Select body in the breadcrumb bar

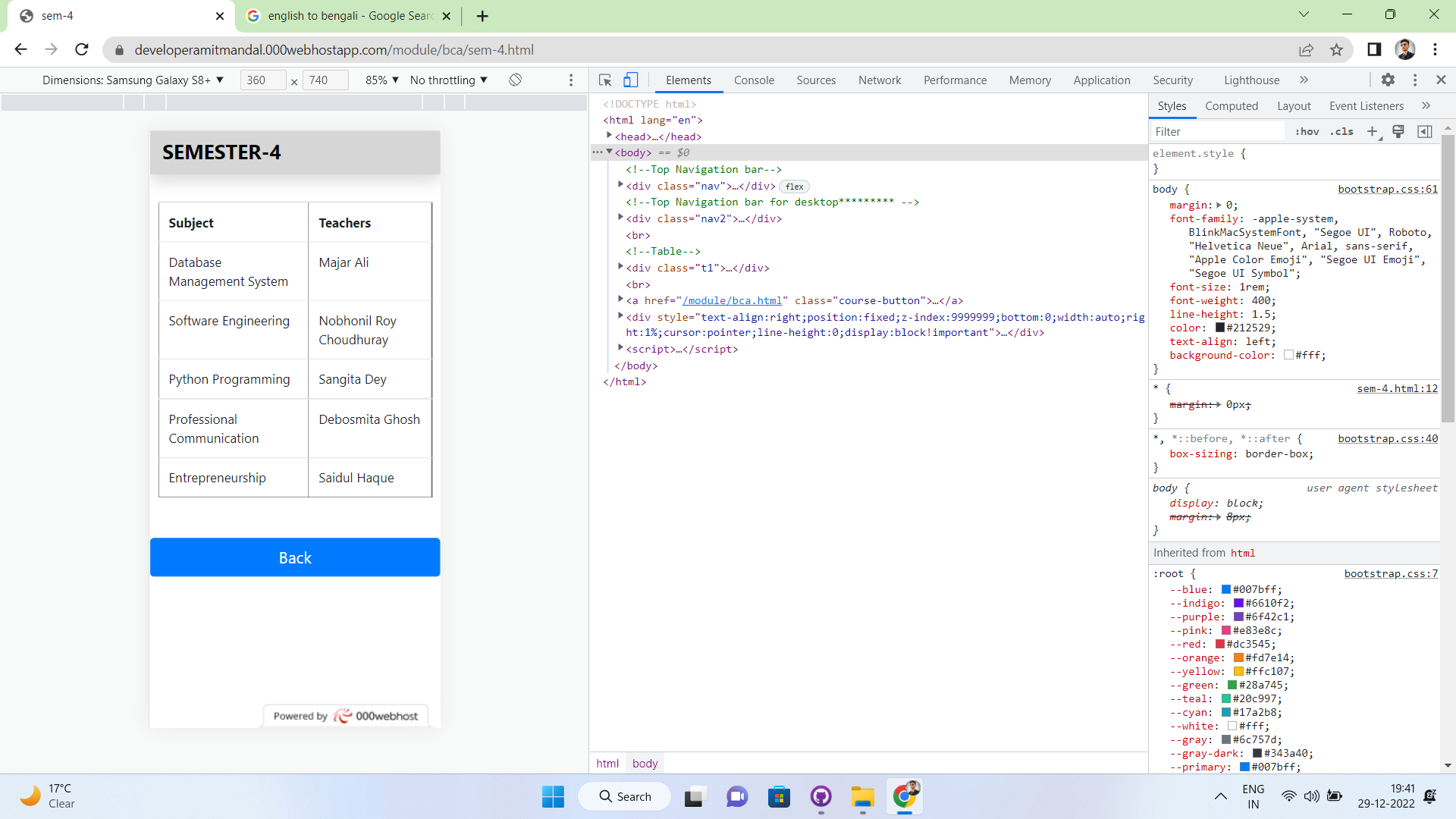(x=645, y=764)
